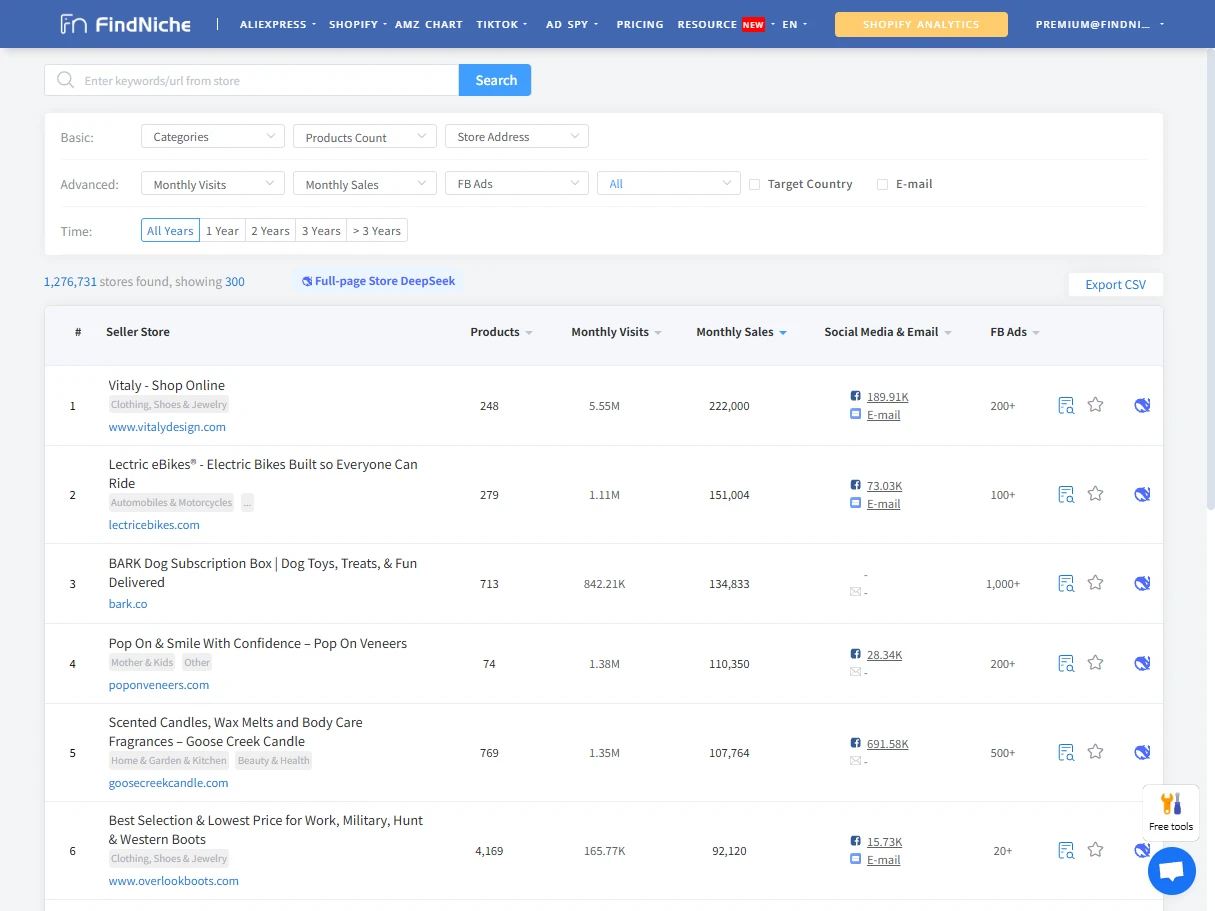Open store analysis icon for Vitaly row
This screenshot has height=911, width=1215.
(x=1066, y=405)
